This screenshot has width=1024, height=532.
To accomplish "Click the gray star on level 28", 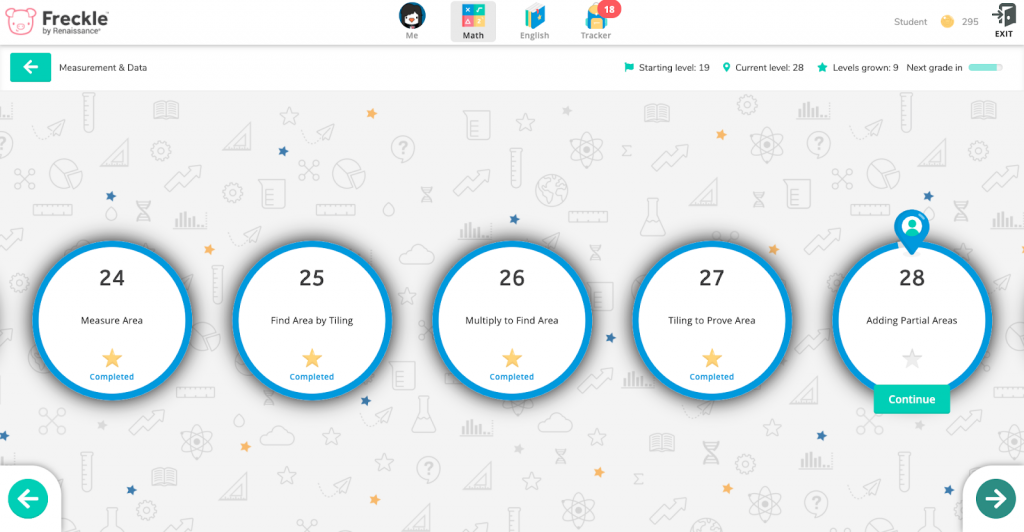I will point(912,358).
